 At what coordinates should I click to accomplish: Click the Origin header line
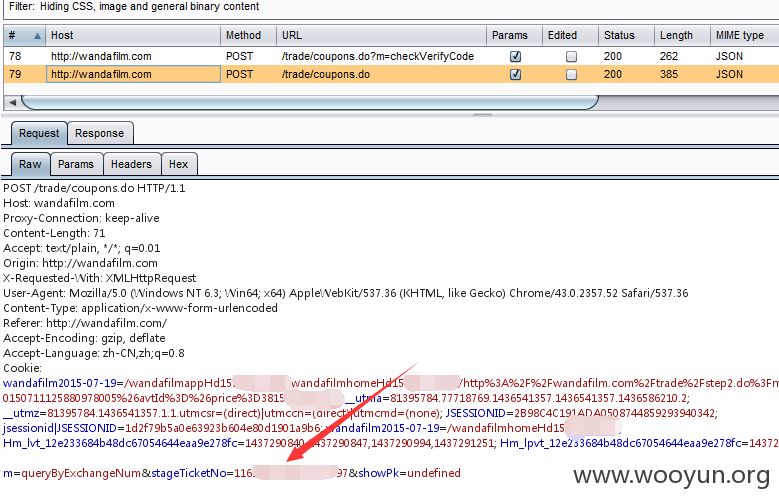(x=80, y=263)
